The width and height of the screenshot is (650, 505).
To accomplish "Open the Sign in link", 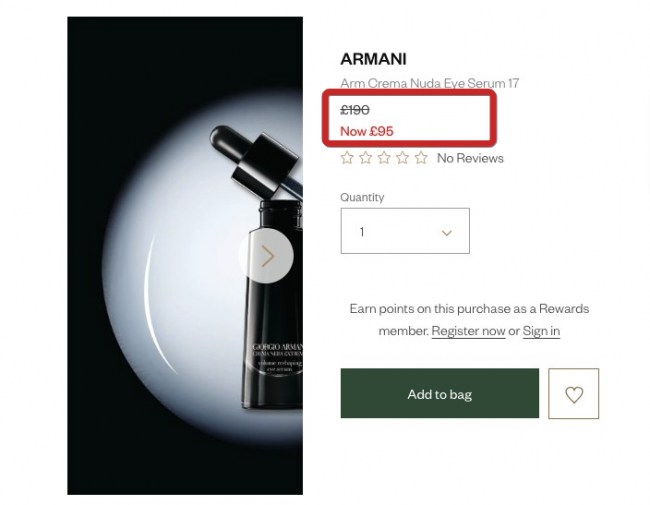I will [541, 331].
